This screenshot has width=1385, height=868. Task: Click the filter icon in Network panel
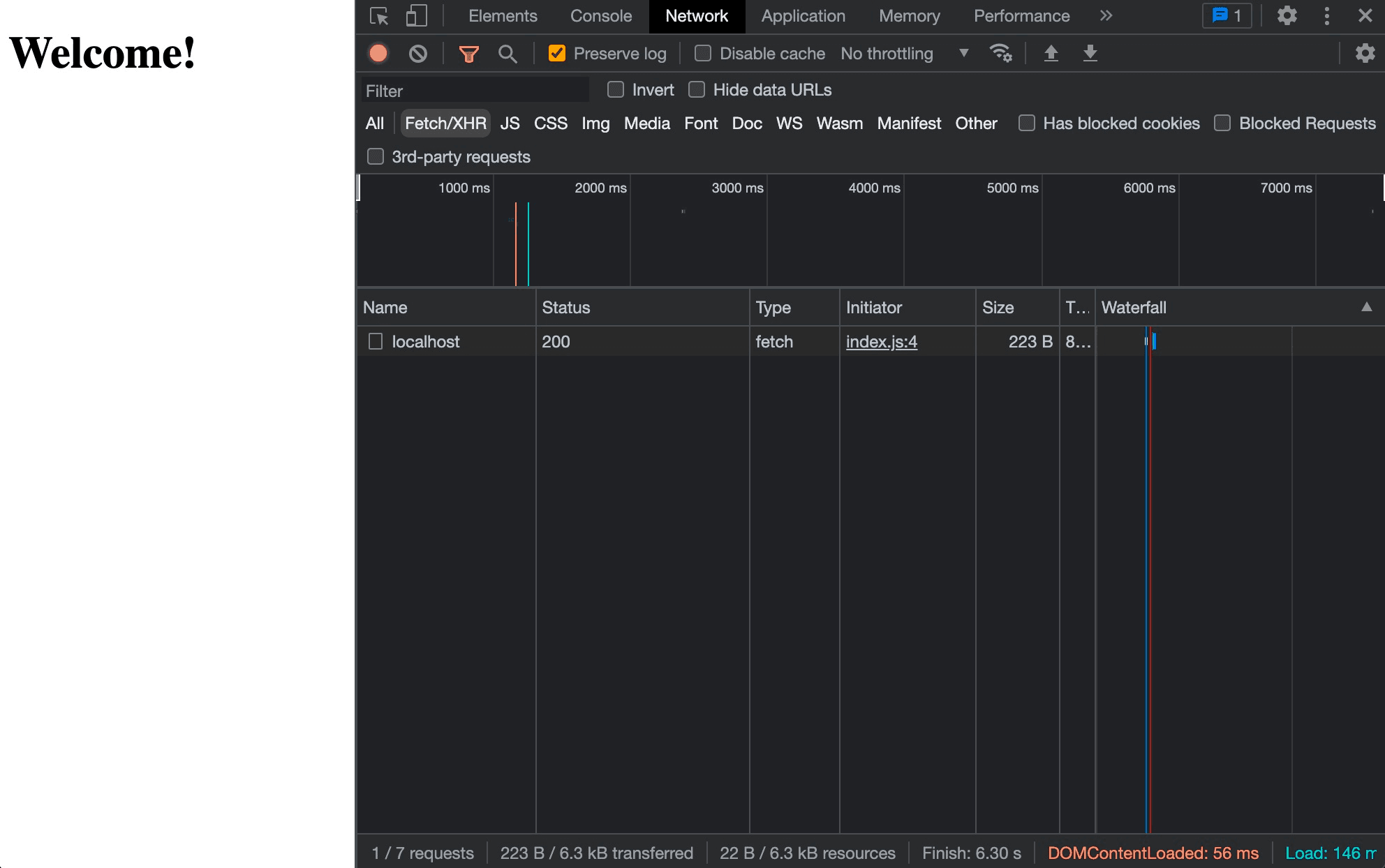pyautogui.click(x=468, y=54)
